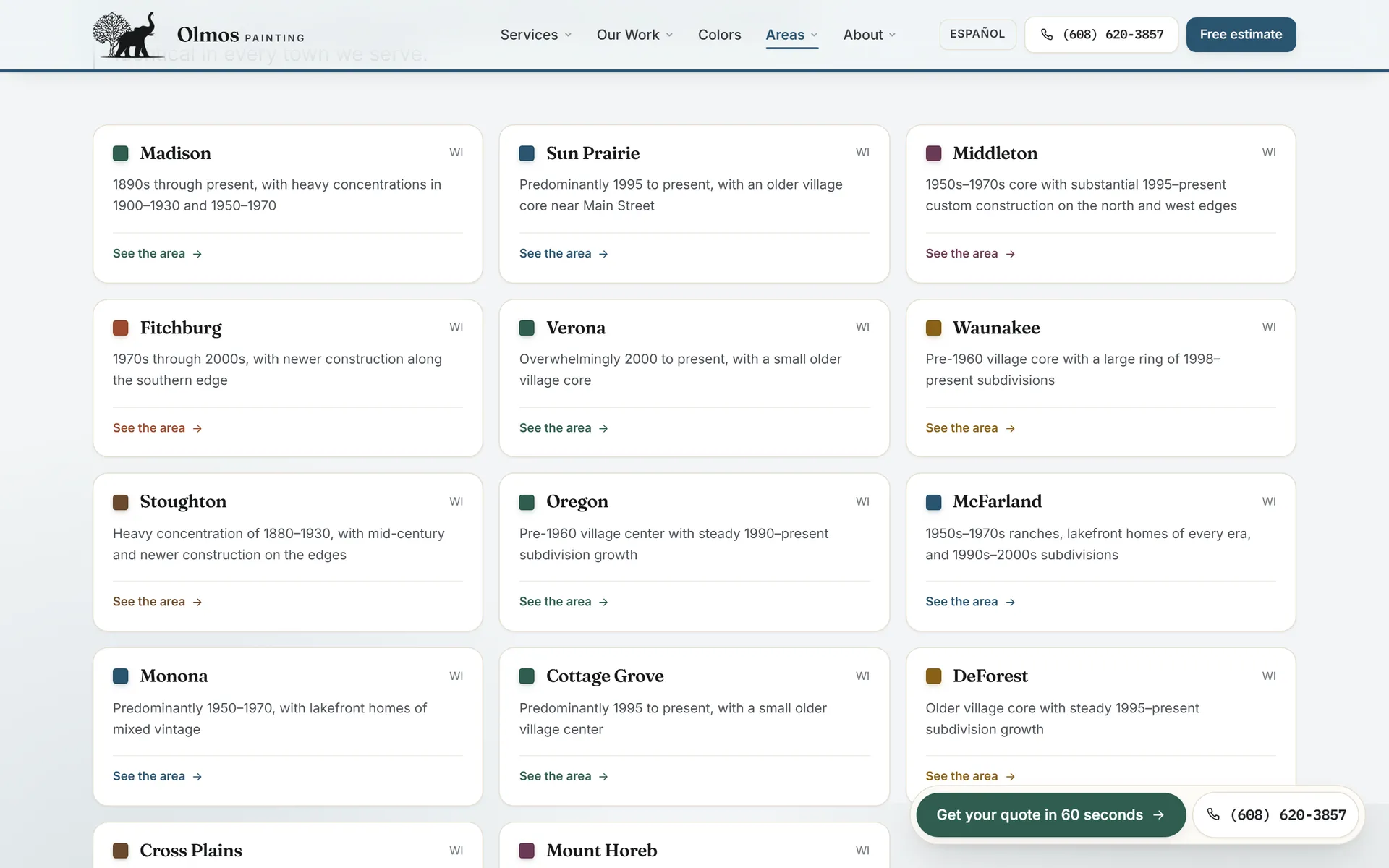The height and width of the screenshot is (868, 1389).
Task: Click the phone icon in floating call button
Action: (x=1213, y=814)
